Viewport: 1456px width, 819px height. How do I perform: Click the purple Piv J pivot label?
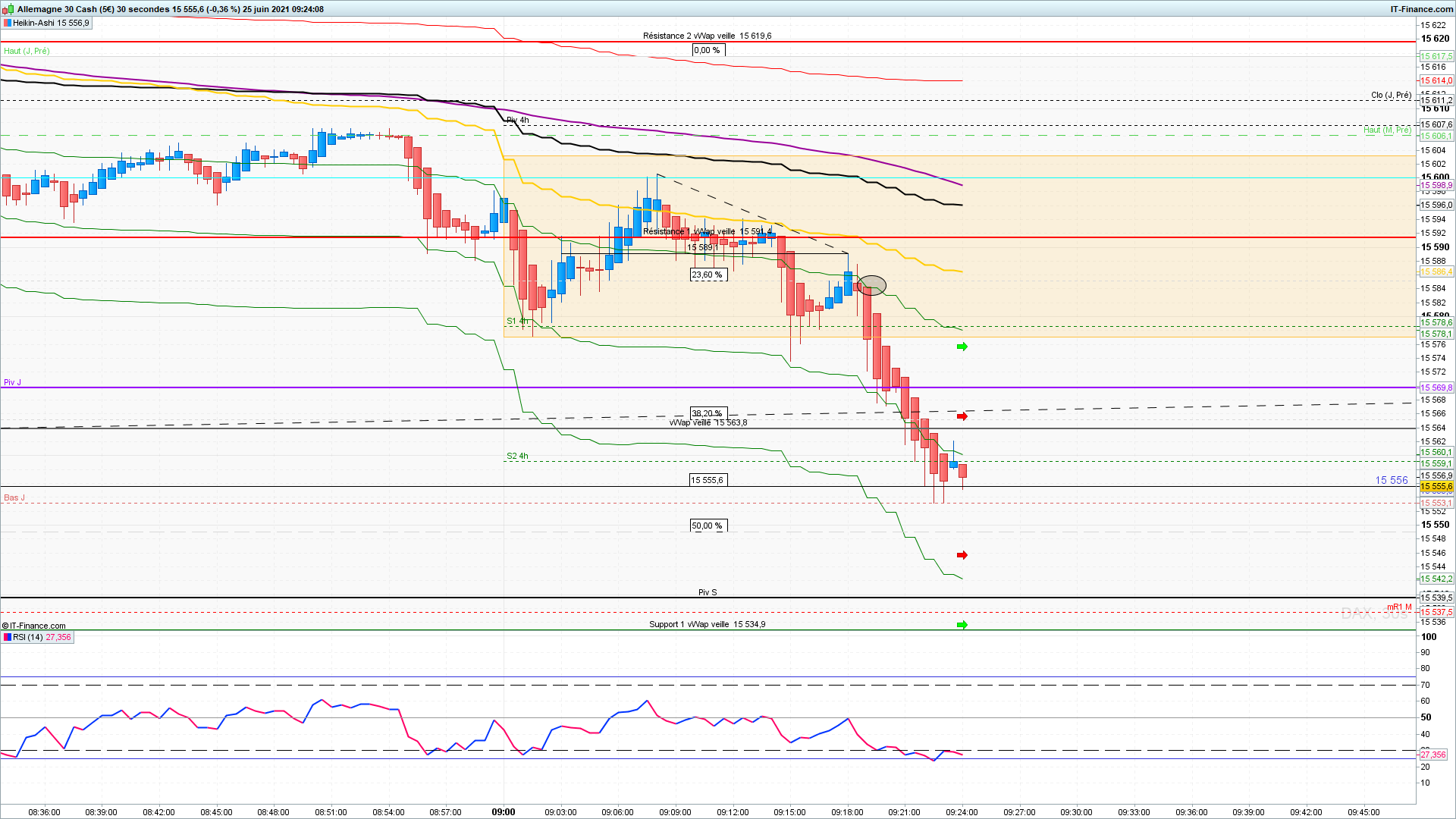pyautogui.click(x=13, y=382)
